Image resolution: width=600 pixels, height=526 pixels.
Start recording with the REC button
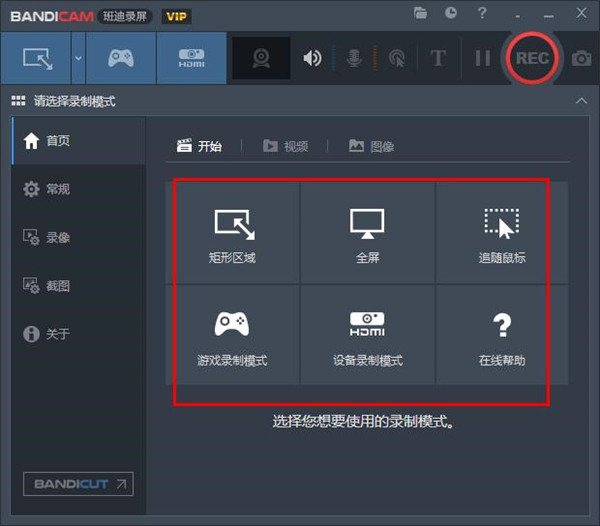click(x=532, y=58)
